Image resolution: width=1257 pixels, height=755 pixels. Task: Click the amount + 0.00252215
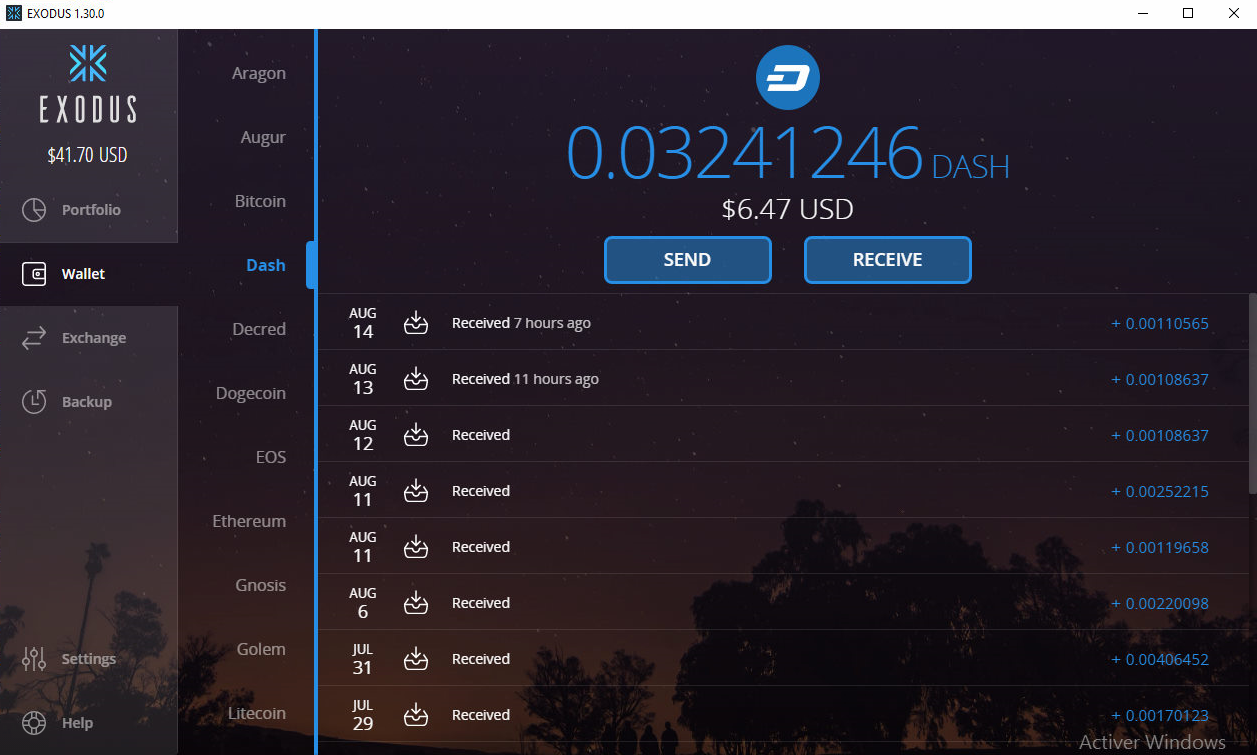click(1160, 492)
